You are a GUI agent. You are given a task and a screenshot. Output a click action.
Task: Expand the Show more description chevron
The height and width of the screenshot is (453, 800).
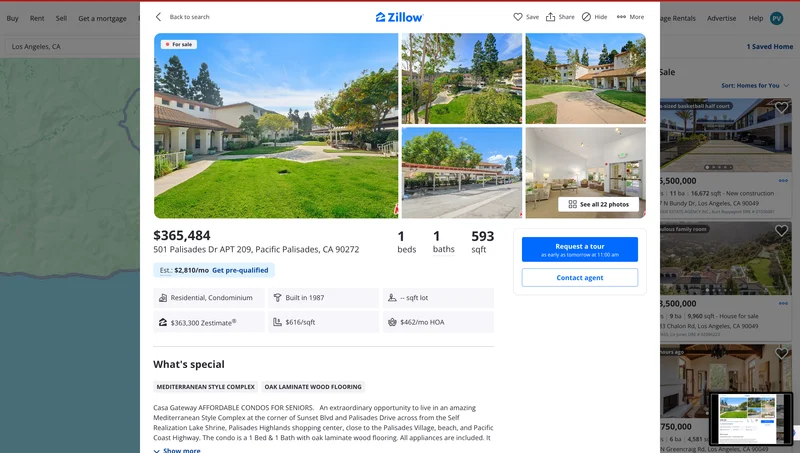coord(157,450)
